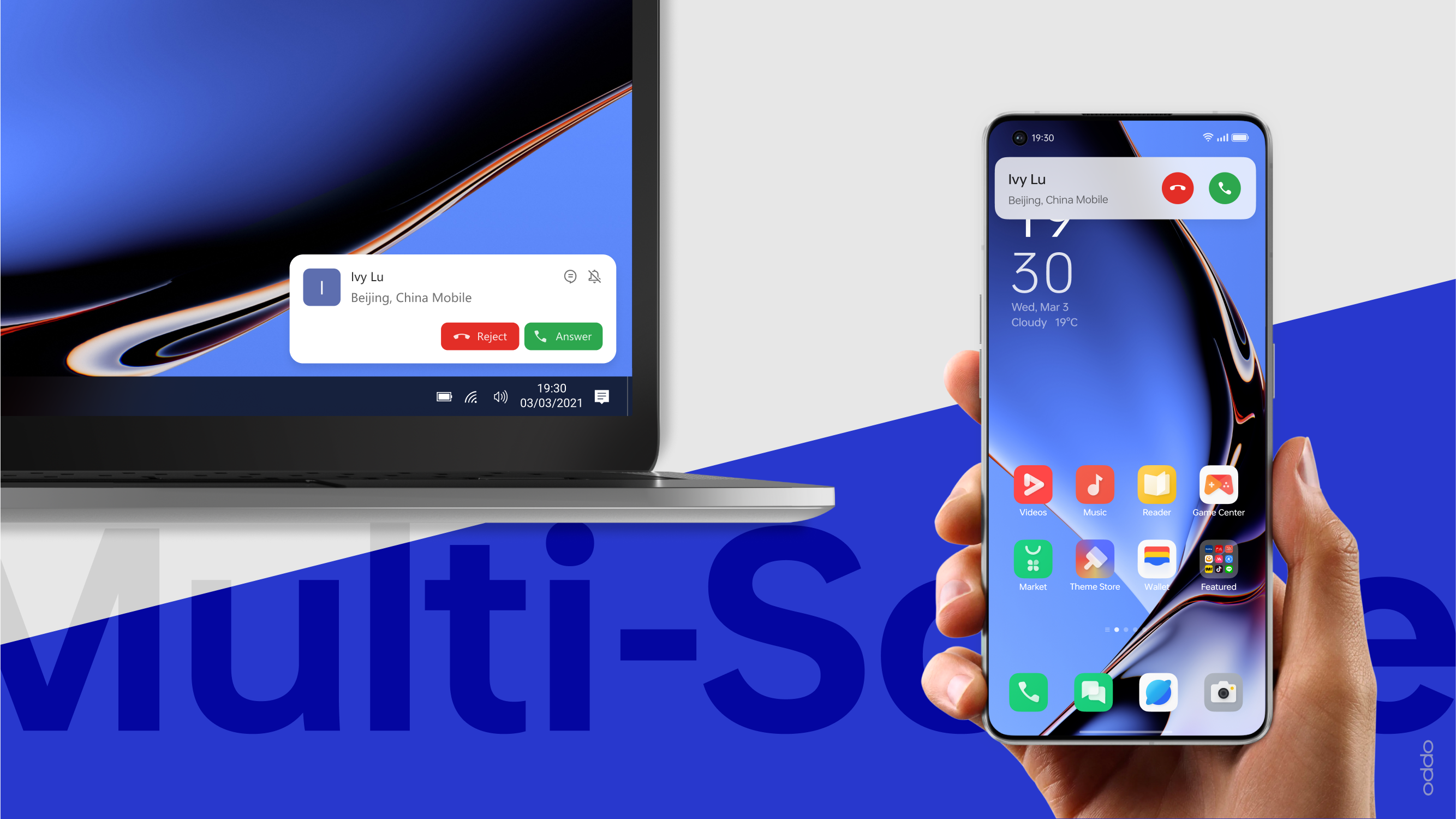Tap the red Reject button on phone
The width and height of the screenshot is (1456, 819).
(x=1177, y=188)
